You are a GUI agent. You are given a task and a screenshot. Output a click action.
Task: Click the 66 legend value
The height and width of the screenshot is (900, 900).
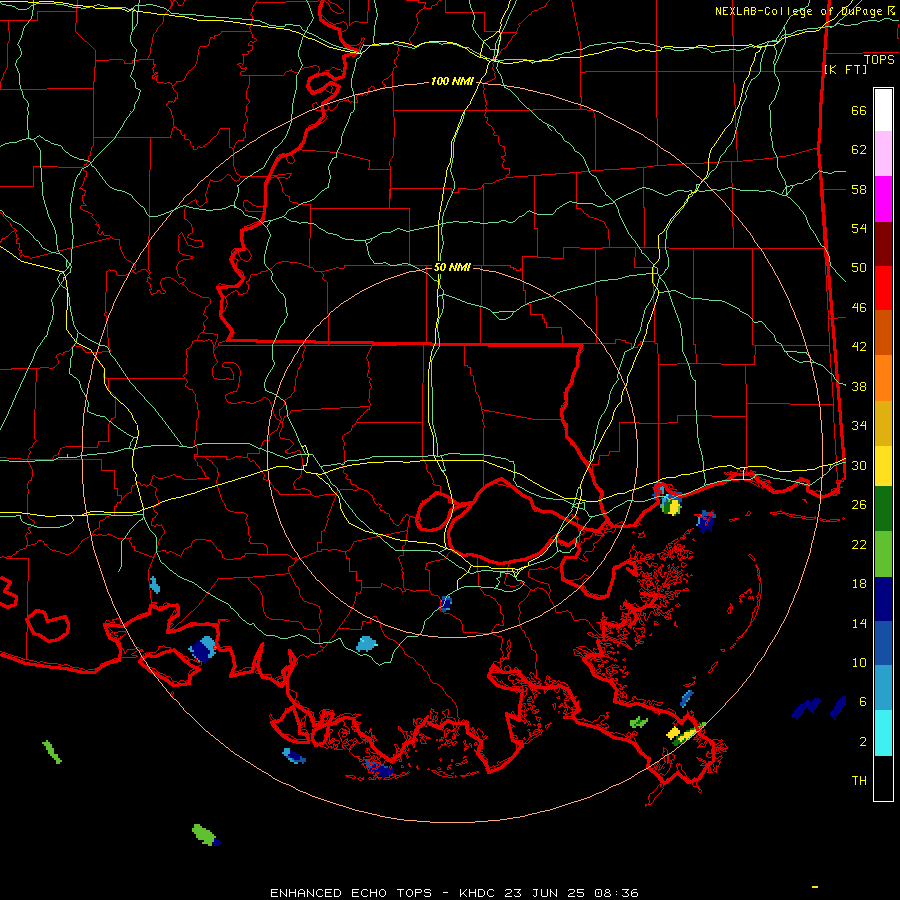(x=859, y=111)
